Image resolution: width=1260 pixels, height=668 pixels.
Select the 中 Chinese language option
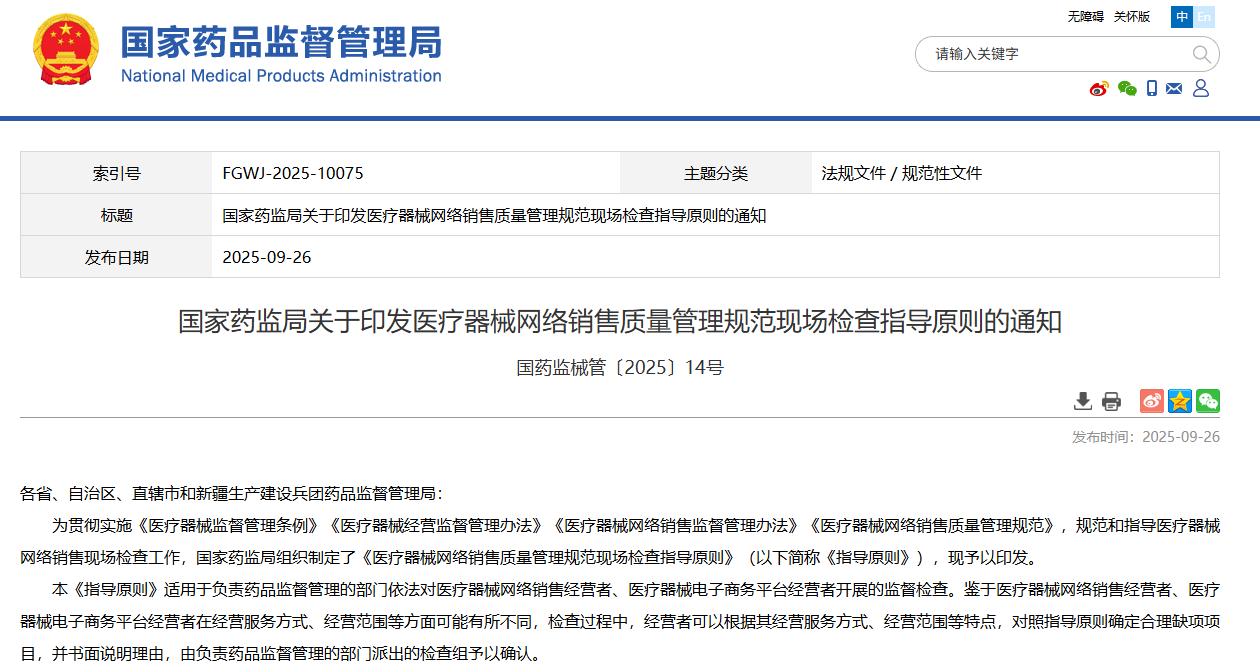1183,17
